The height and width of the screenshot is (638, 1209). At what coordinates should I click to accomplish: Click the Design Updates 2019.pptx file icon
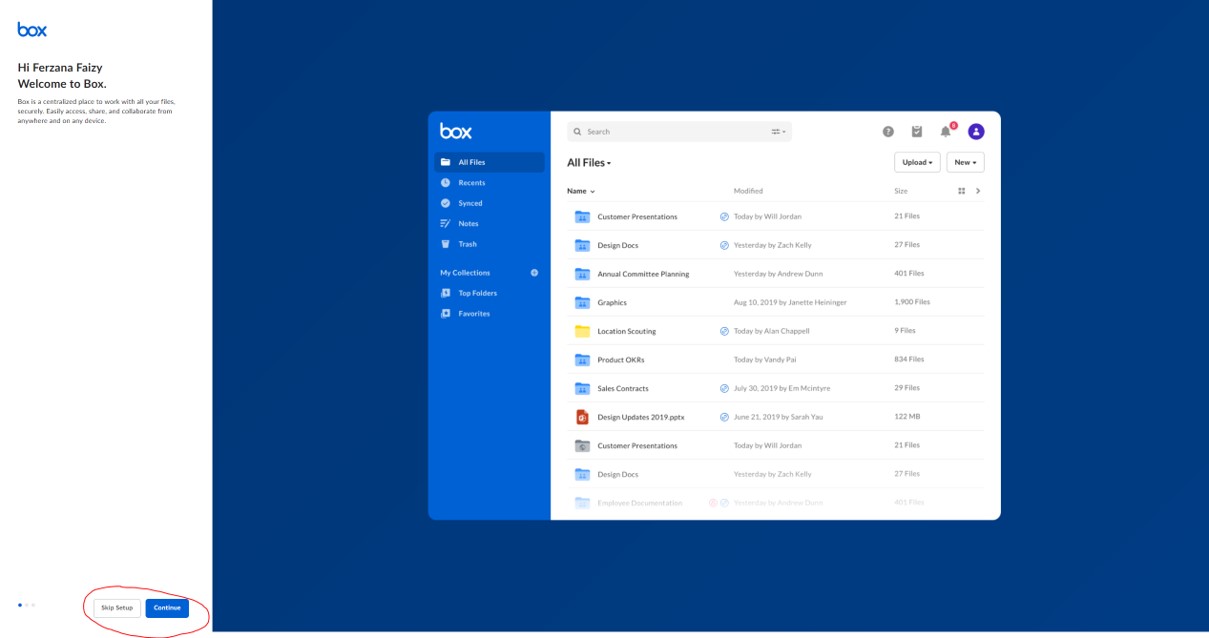pos(582,417)
